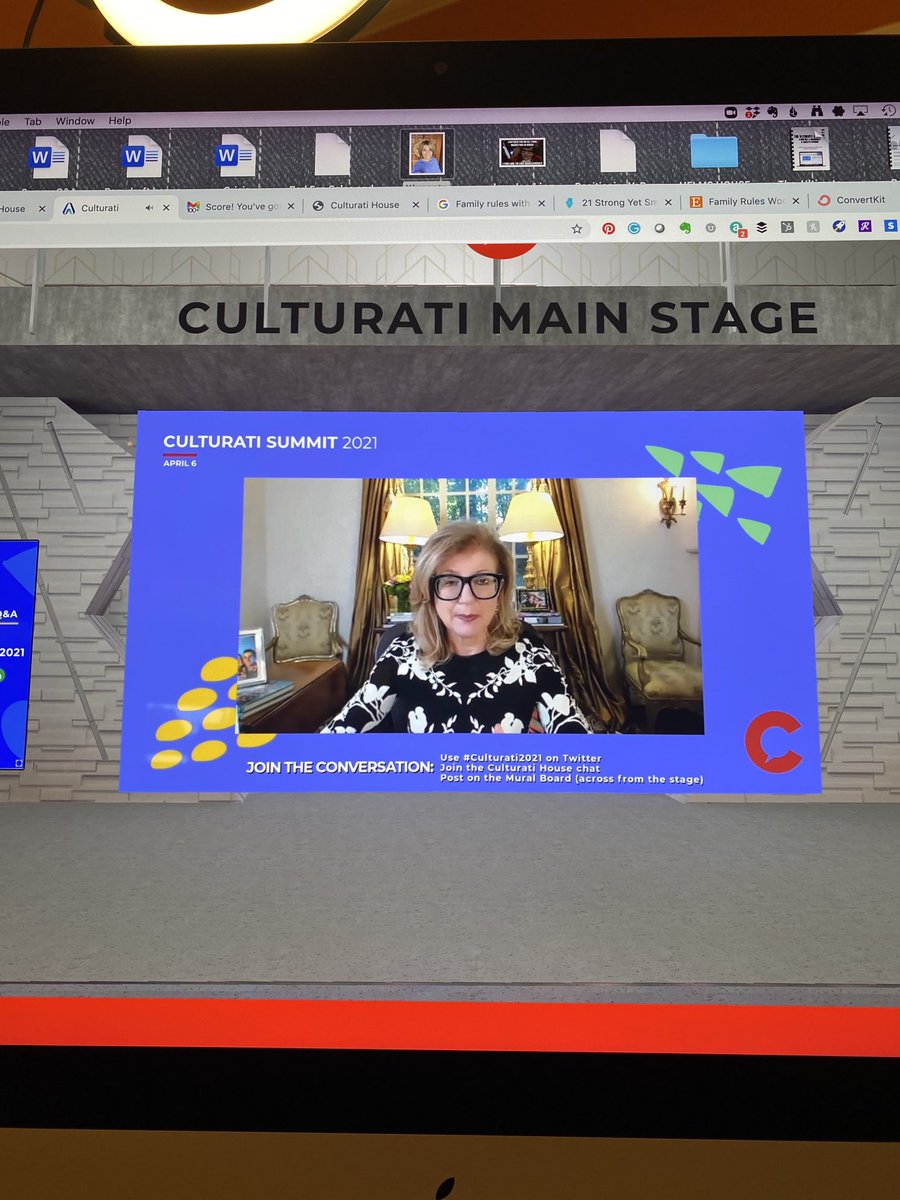Close the leftmost House tab
This screenshot has width=900, height=1200.
tap(41, 209)
